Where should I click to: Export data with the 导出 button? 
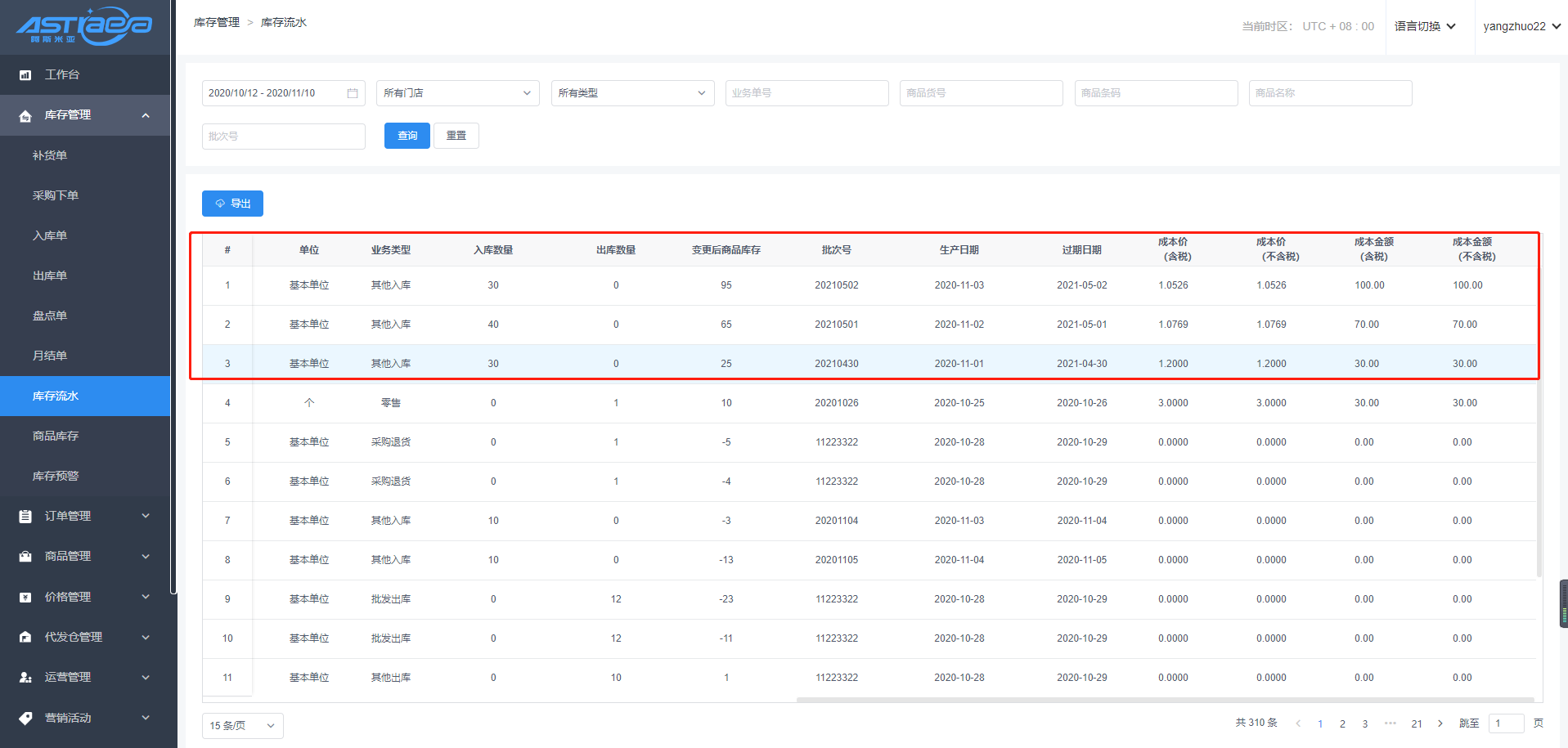pyautogui.click(x=232, y=204)
